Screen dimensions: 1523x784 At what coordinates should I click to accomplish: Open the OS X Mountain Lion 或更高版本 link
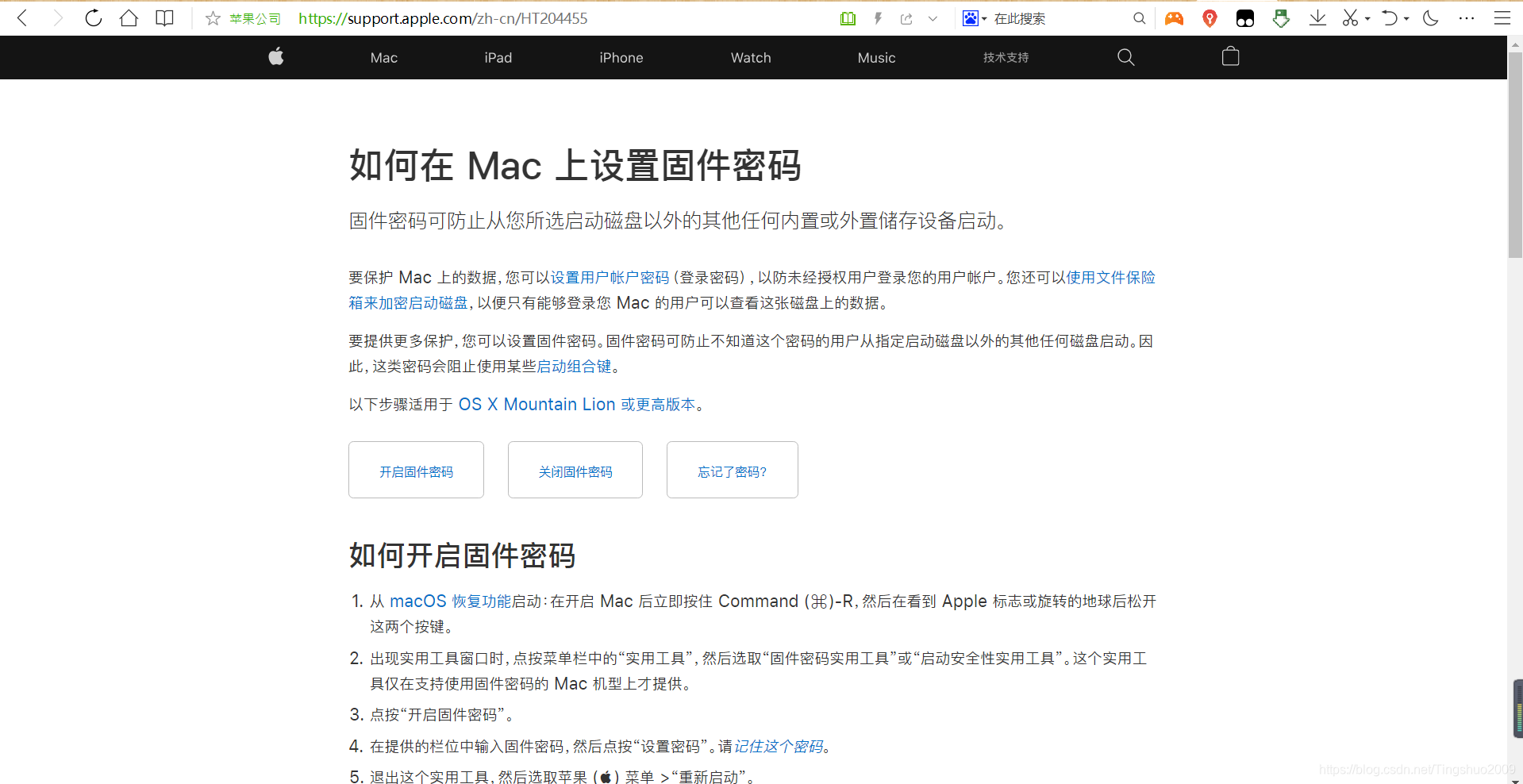(x=577, y=405)
